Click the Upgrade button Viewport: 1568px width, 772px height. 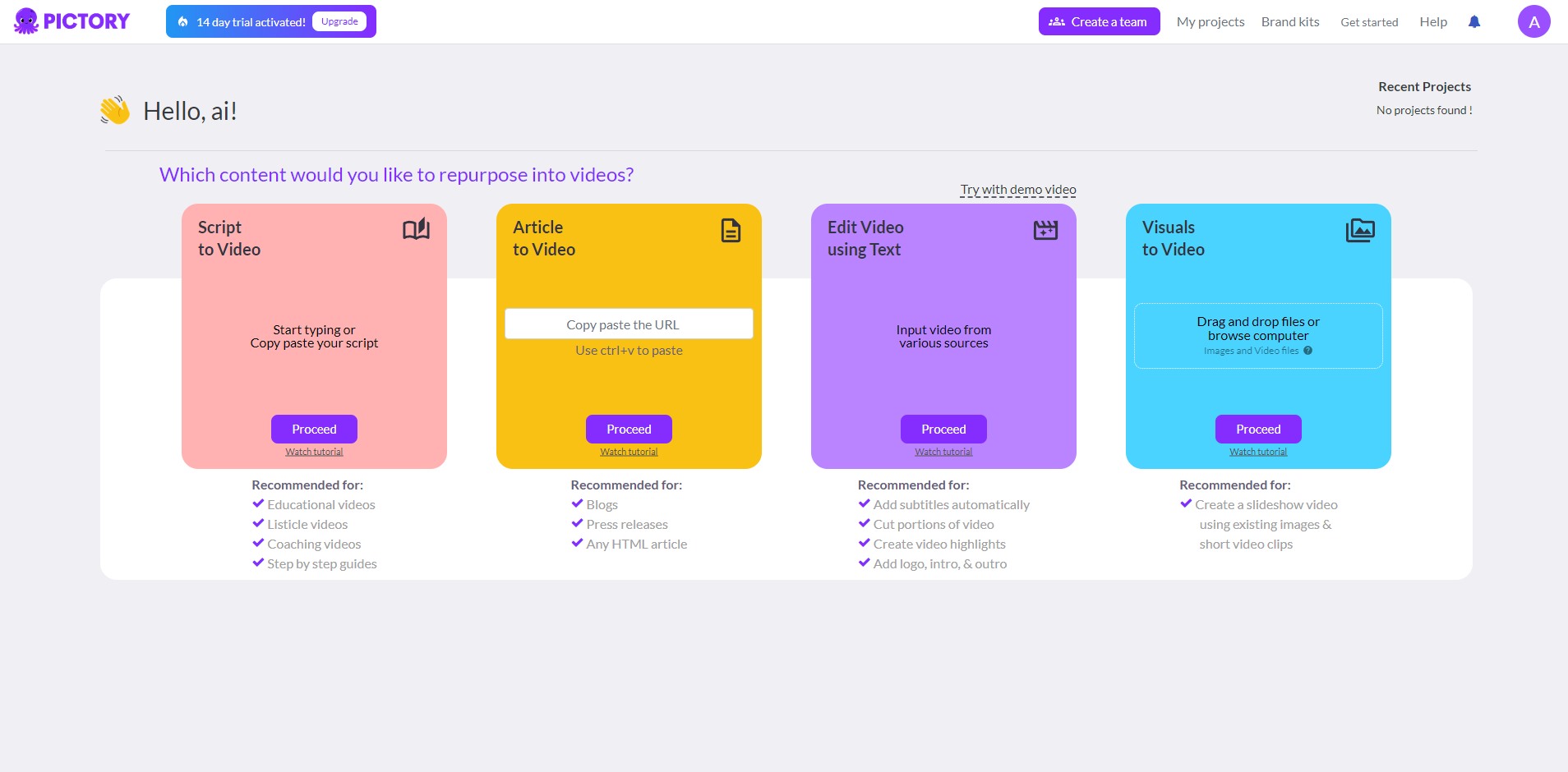339,21
